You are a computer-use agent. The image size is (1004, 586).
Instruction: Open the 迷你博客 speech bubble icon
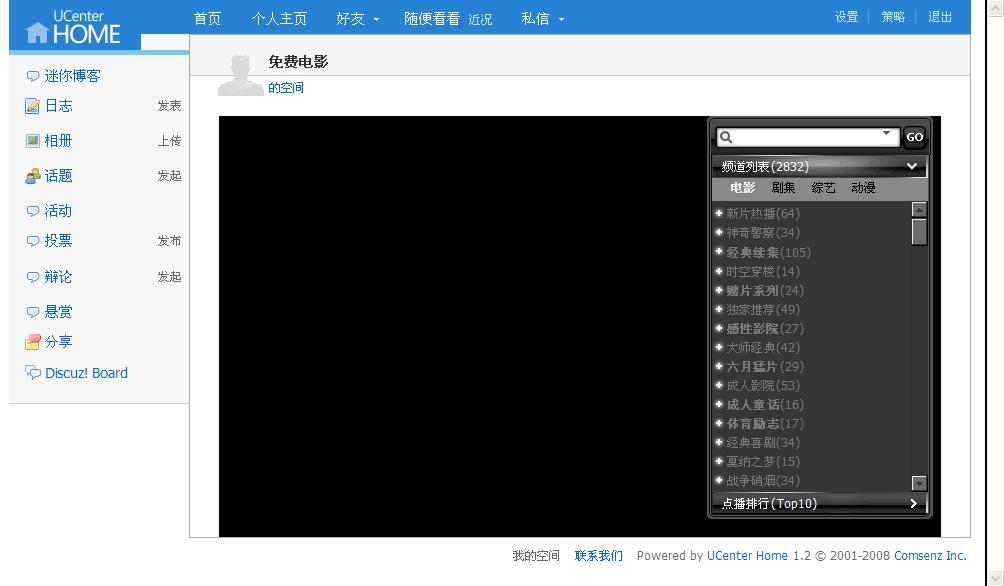point(33,76)
